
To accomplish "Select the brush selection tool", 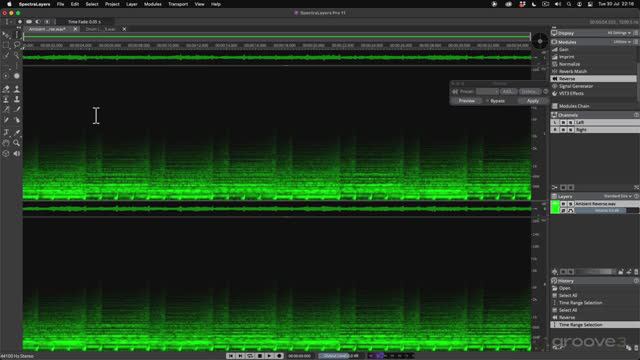I will [6, 55].
